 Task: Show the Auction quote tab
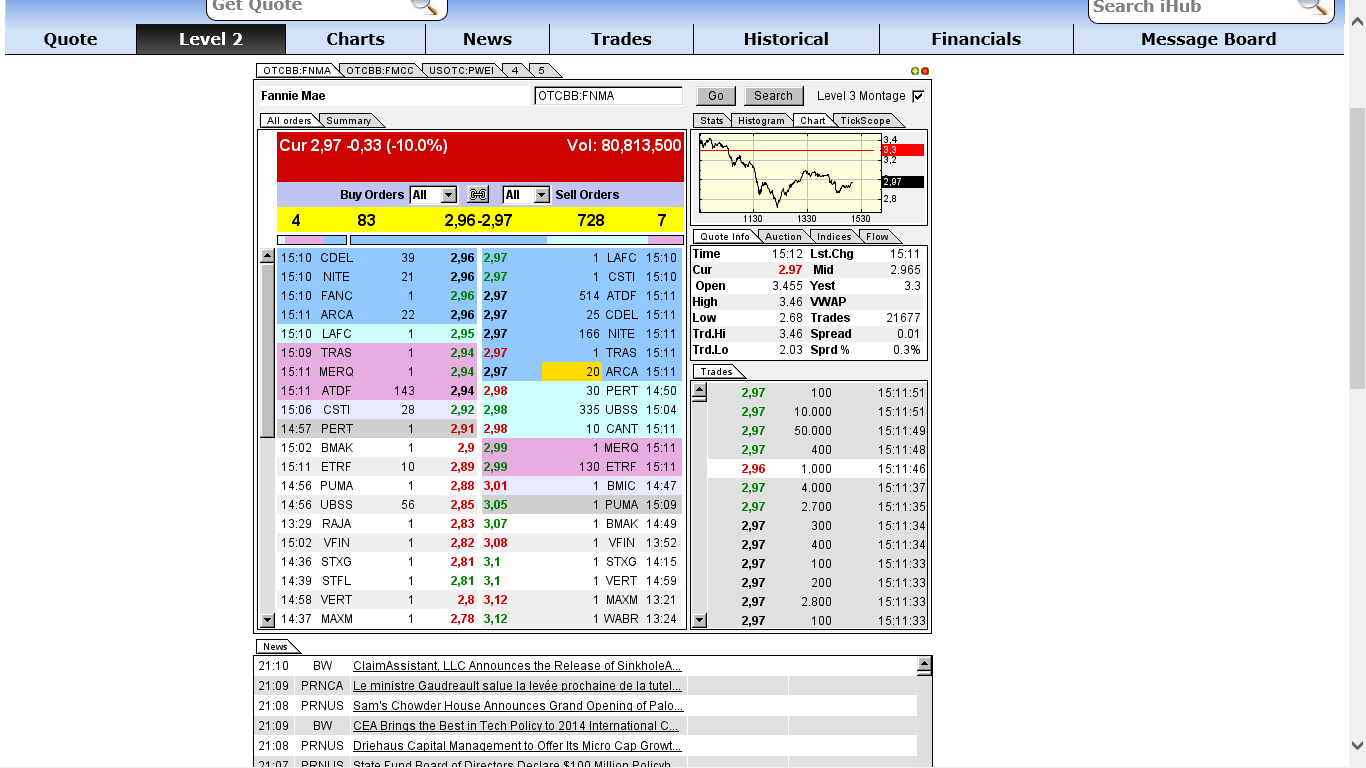[x=783, y=236]
